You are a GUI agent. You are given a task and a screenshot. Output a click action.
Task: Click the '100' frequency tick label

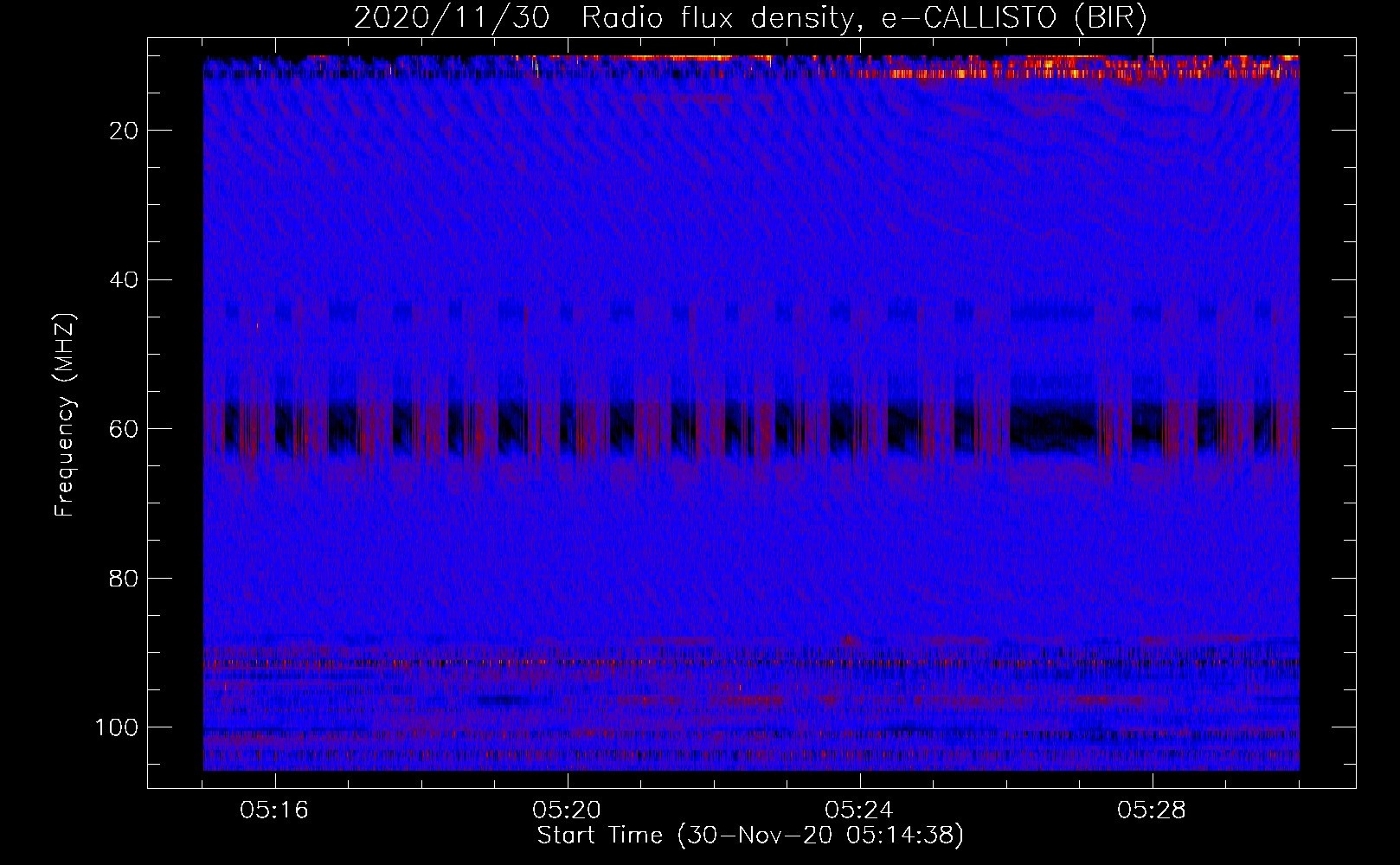[x=116, y=727]
